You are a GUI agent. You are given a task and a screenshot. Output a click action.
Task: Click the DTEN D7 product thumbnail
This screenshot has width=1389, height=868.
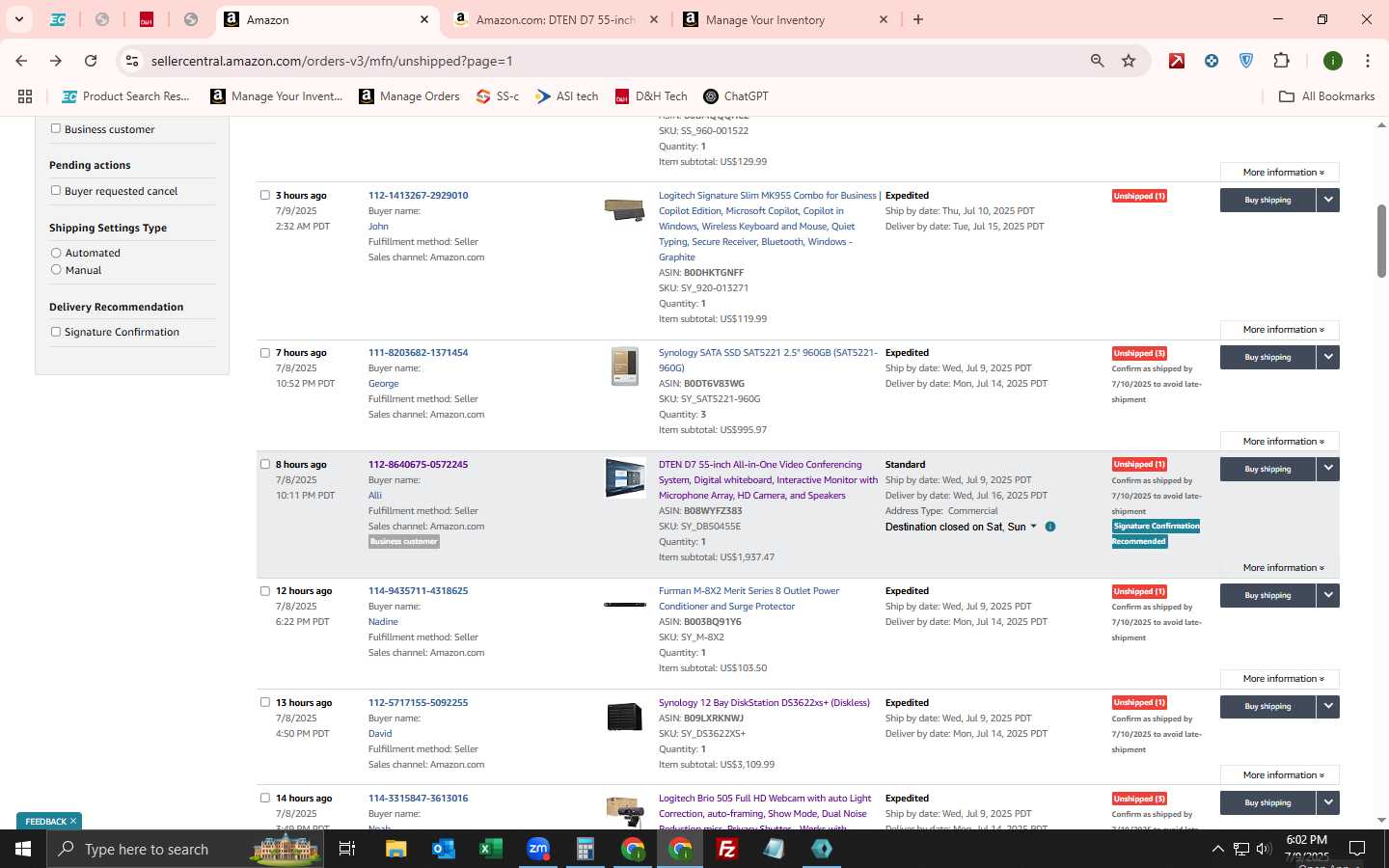click(625, 478)
